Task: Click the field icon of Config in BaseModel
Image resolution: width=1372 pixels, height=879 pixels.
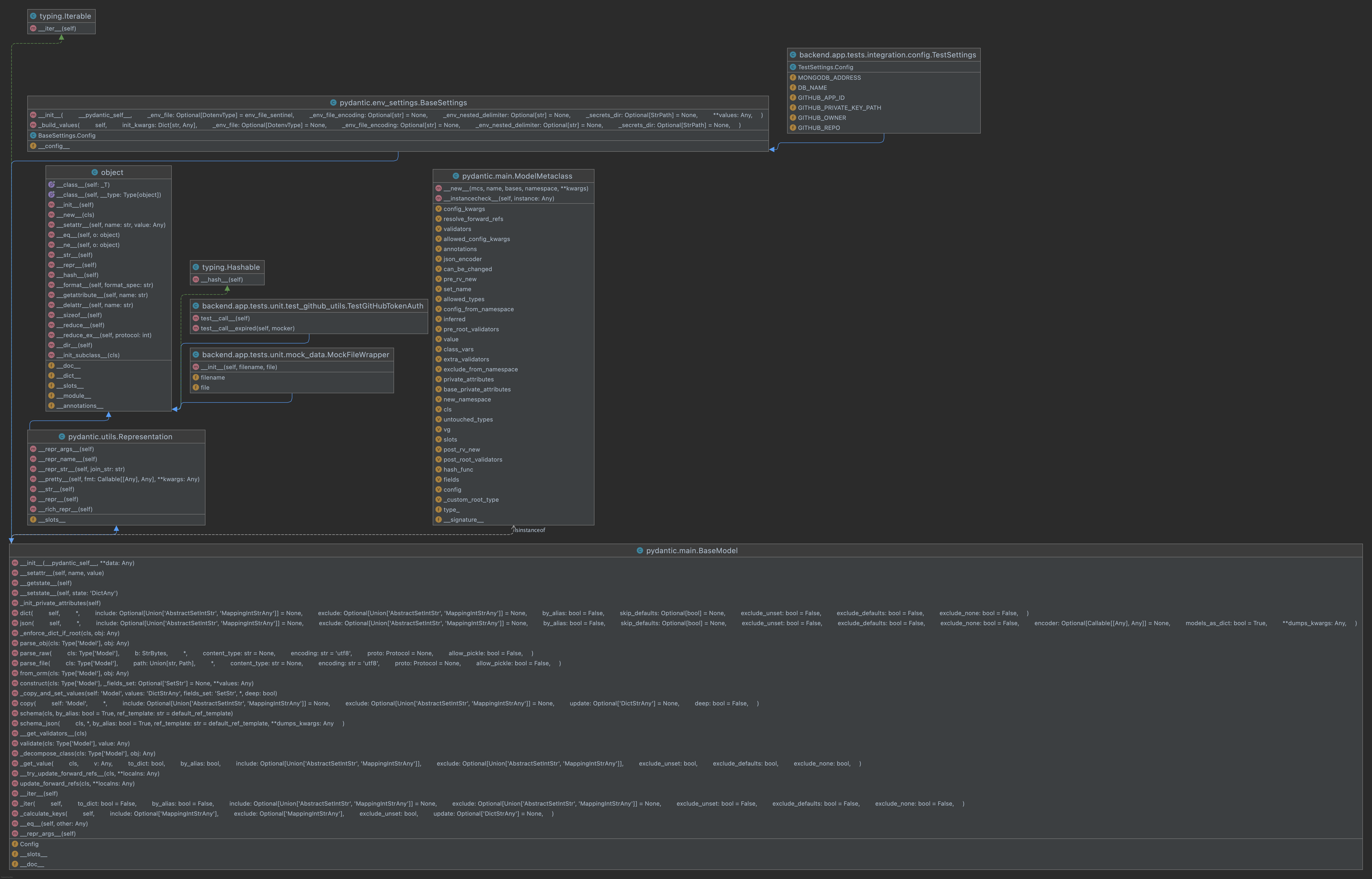Action: pyautogui.click(x=15, y=844)
